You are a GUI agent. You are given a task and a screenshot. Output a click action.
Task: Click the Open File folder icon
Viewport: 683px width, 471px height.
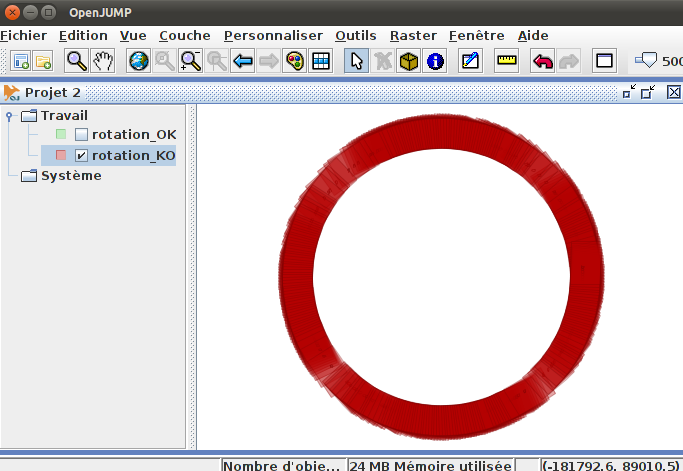[43, 61]
